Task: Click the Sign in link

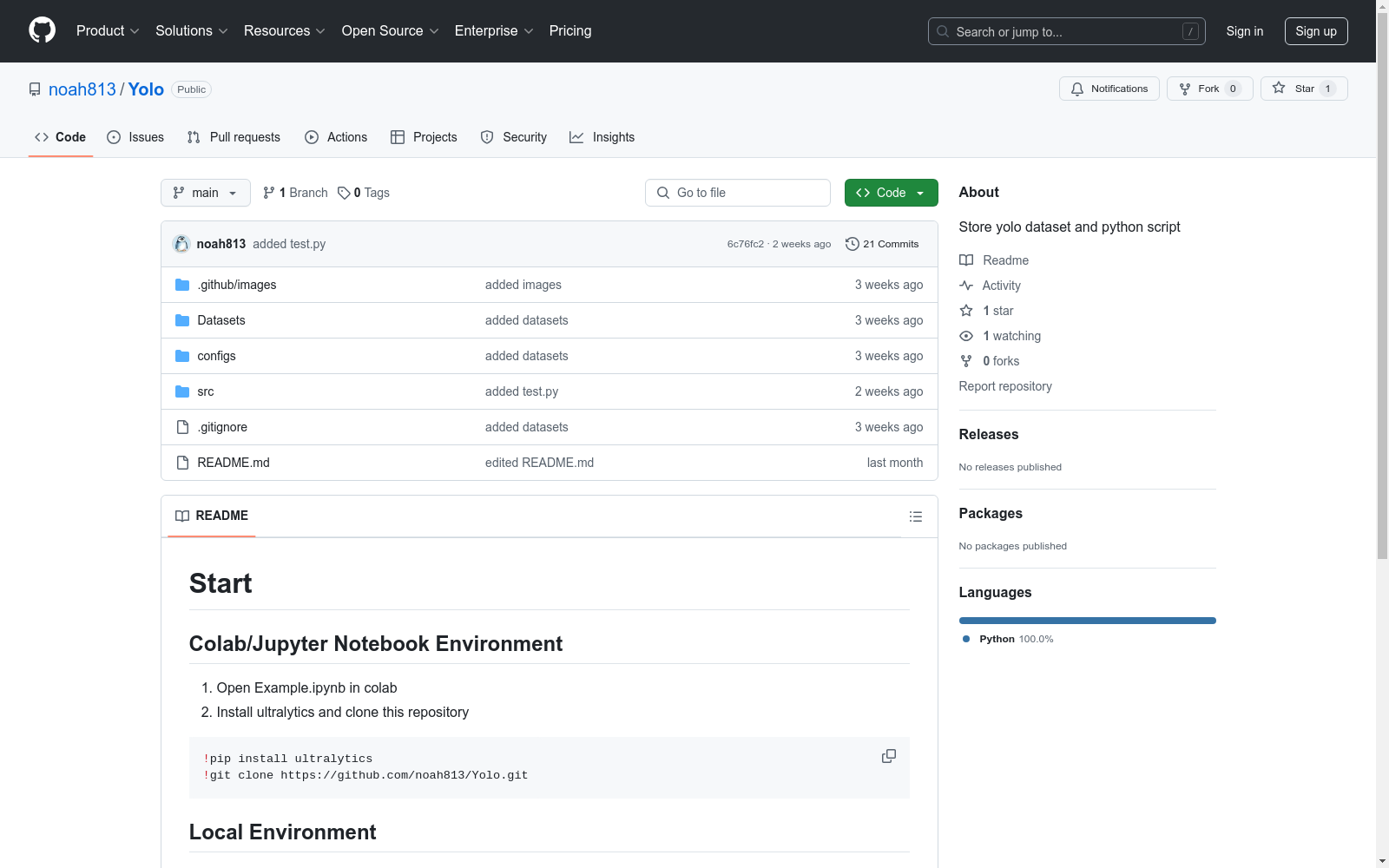Action: (x=1244, y=31)
